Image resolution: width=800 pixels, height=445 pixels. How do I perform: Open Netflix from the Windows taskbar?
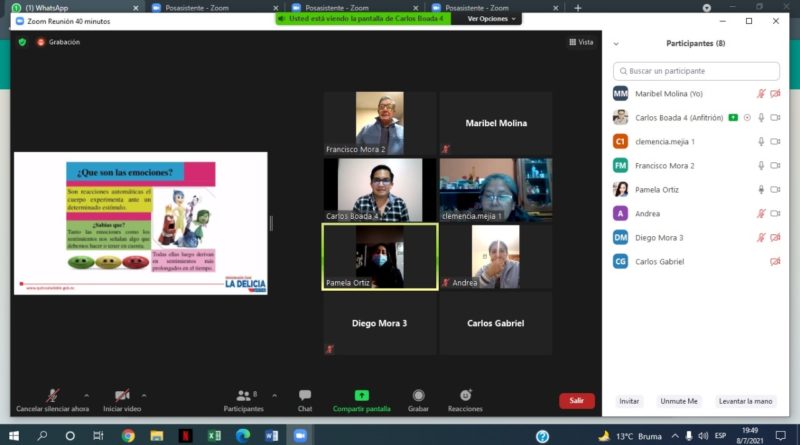point(185,436)
